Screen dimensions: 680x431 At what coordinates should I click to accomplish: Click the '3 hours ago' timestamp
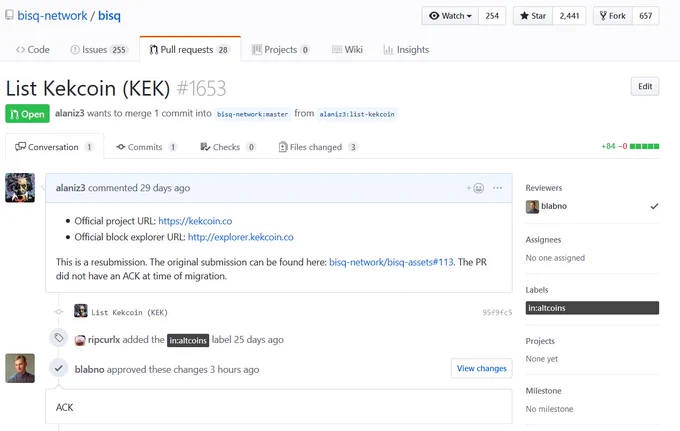(235, 369)
